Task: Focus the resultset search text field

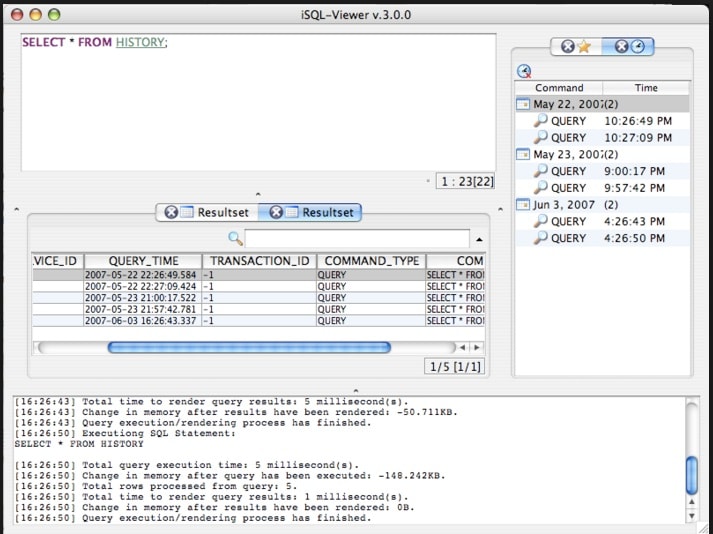Action: 357,239
